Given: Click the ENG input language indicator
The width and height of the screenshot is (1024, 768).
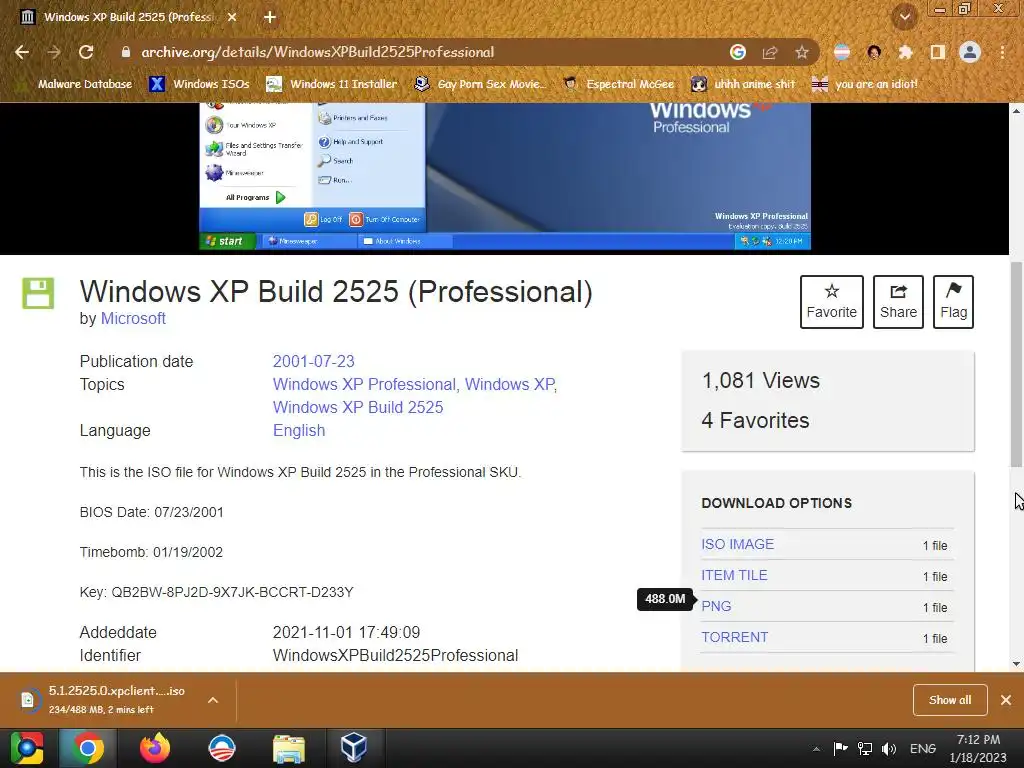Looking at the screenshot, I should (x=923, y=748).
